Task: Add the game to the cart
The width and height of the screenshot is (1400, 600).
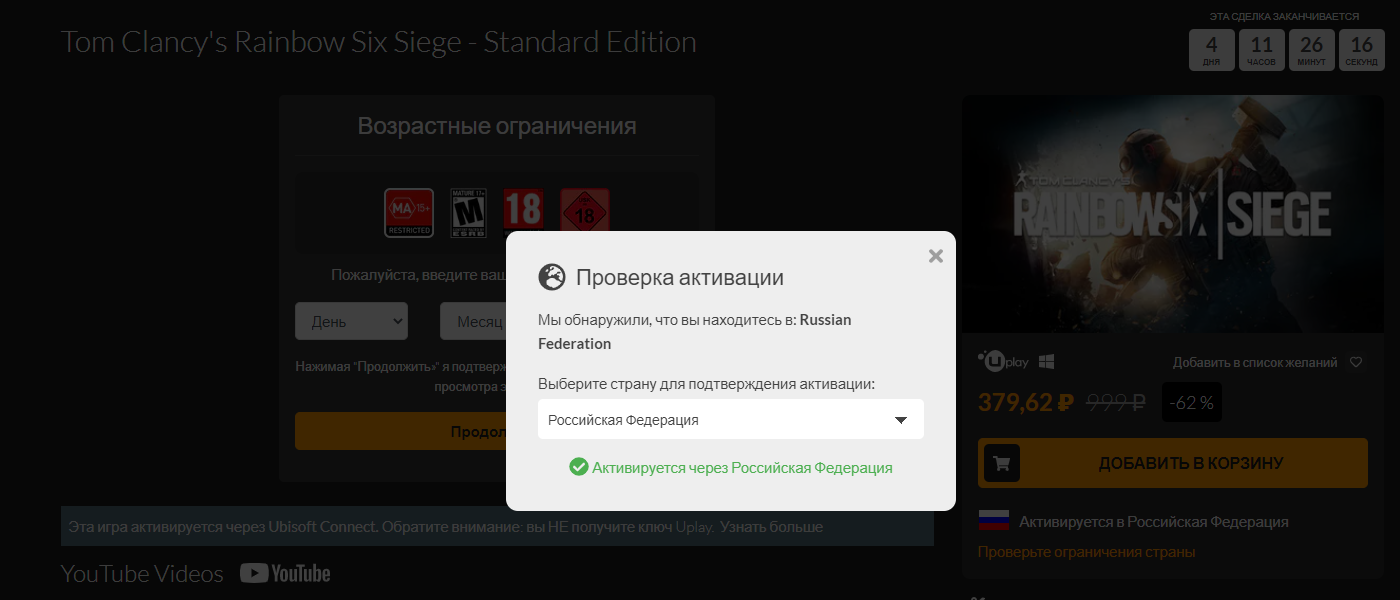Action: point(1173,463)
